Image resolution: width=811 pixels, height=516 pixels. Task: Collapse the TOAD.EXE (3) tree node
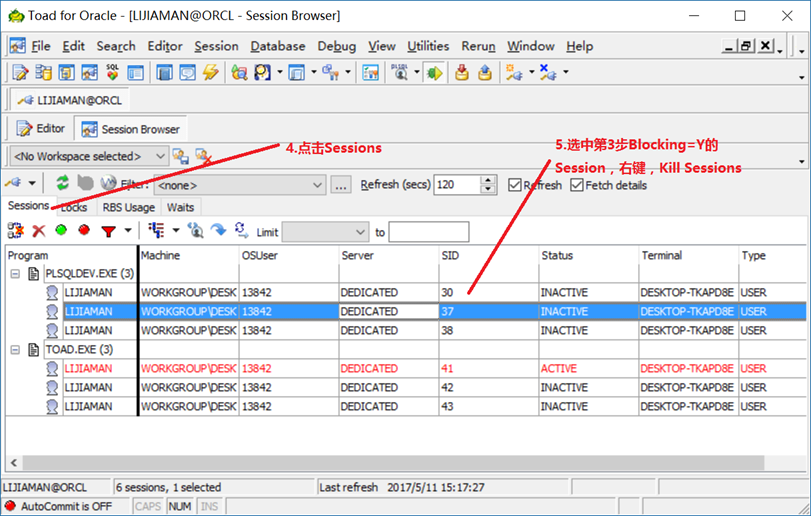[15, 350]
